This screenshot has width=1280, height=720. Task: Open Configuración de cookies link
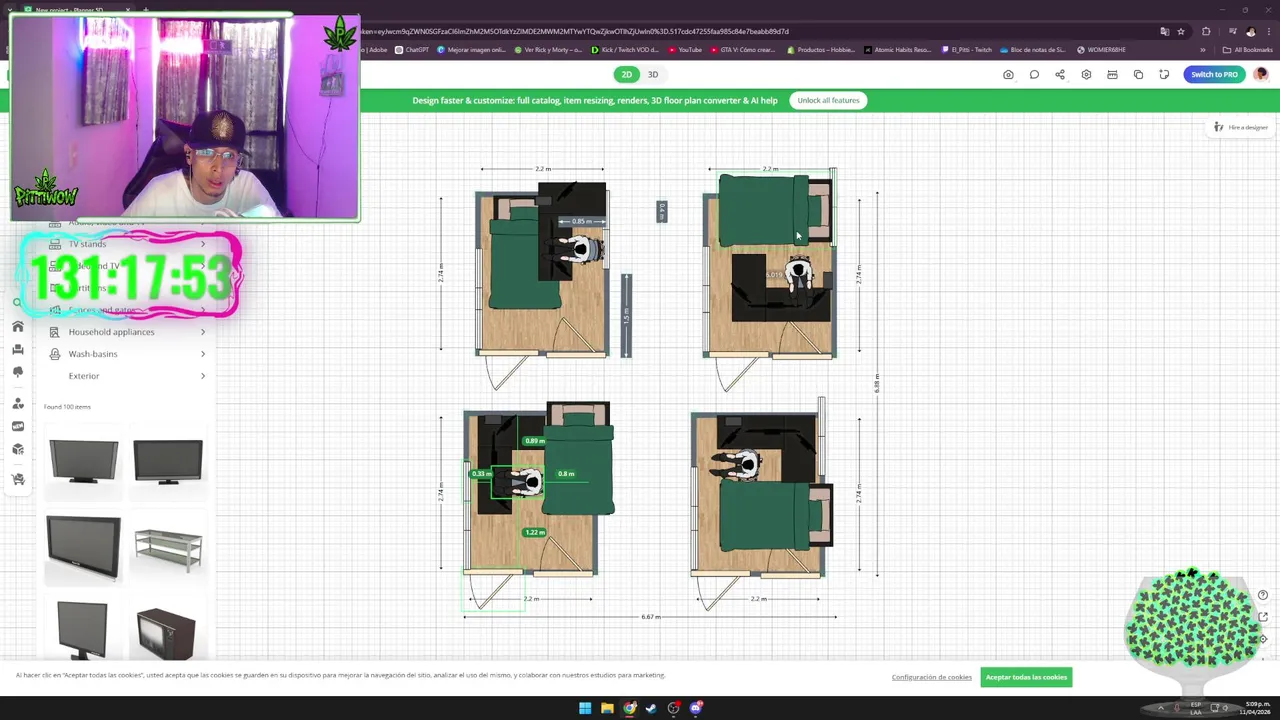click(x=931, y=677)
